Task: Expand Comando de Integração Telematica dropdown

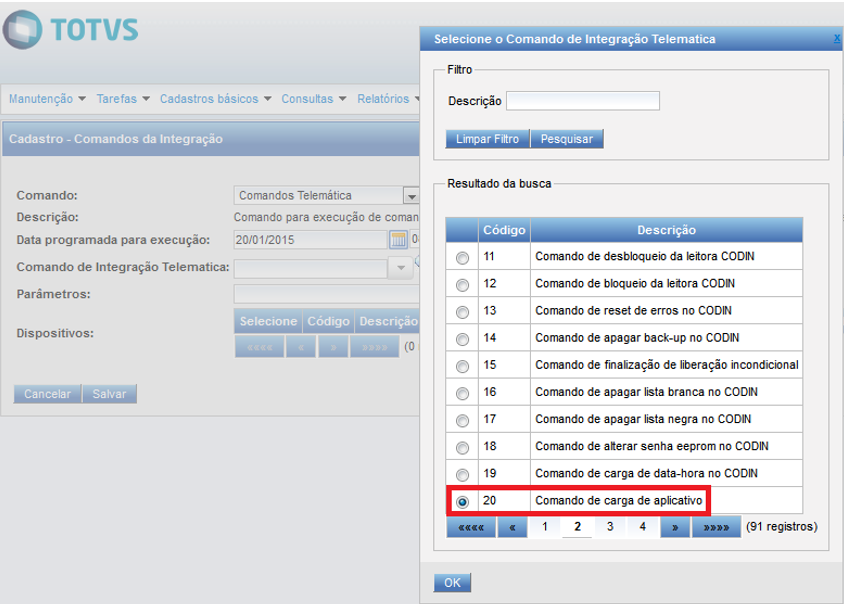Action: (401, 268)
